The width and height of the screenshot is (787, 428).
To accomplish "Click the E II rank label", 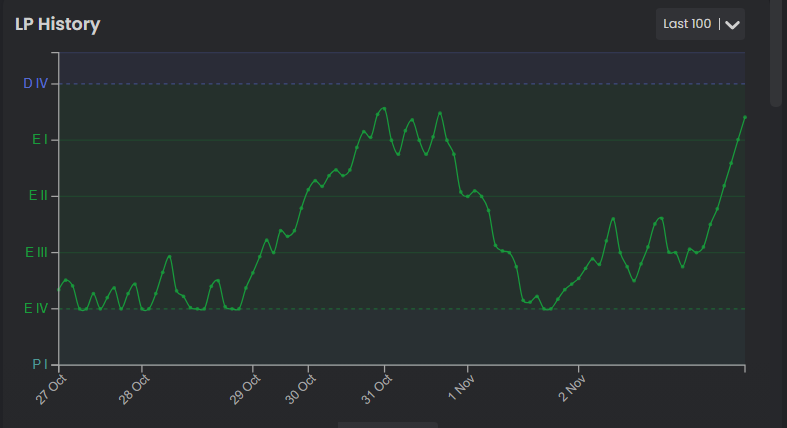I will tap(38, 196).
